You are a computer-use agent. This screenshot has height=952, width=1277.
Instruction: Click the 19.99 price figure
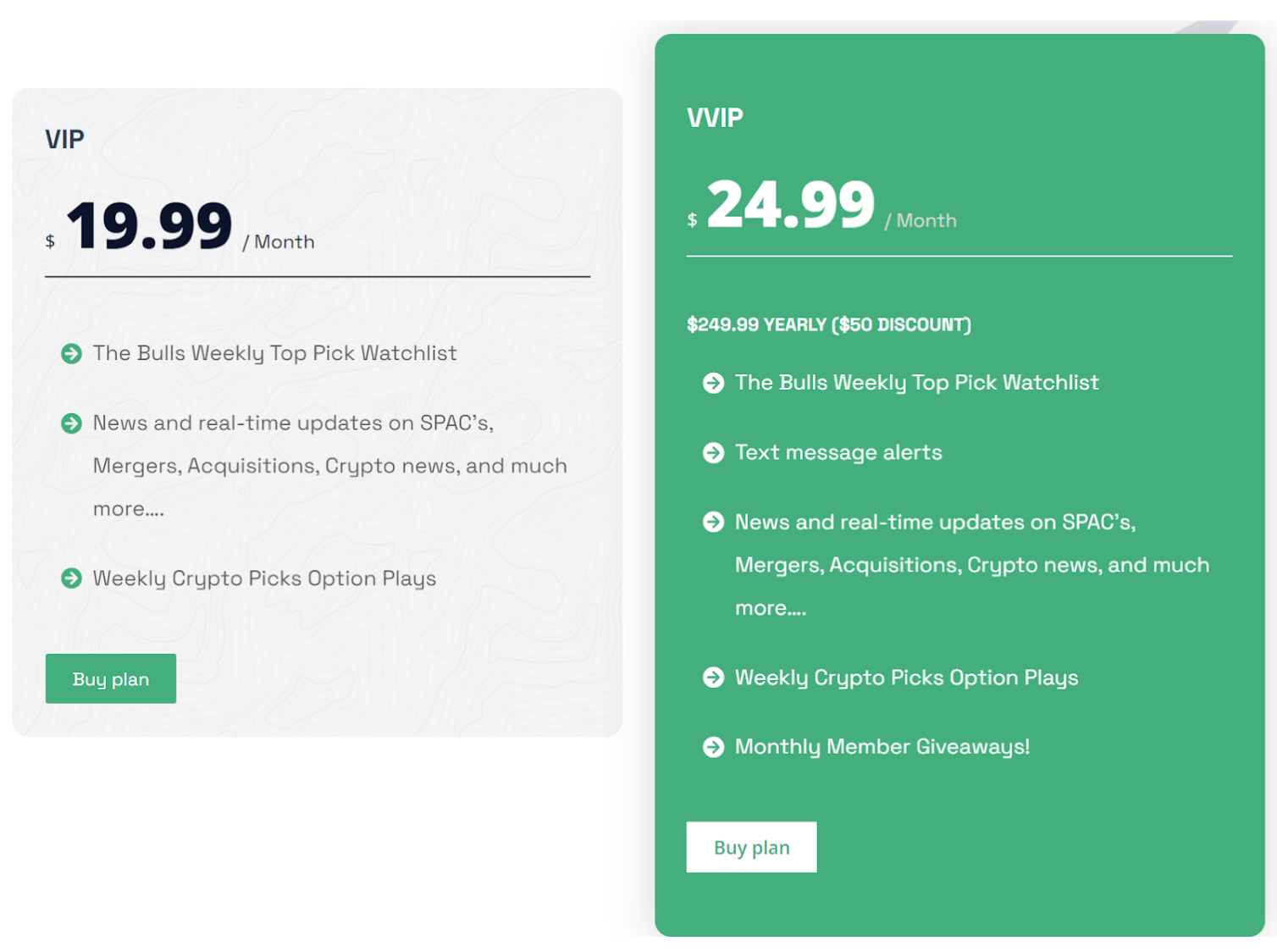coord(149,225)
